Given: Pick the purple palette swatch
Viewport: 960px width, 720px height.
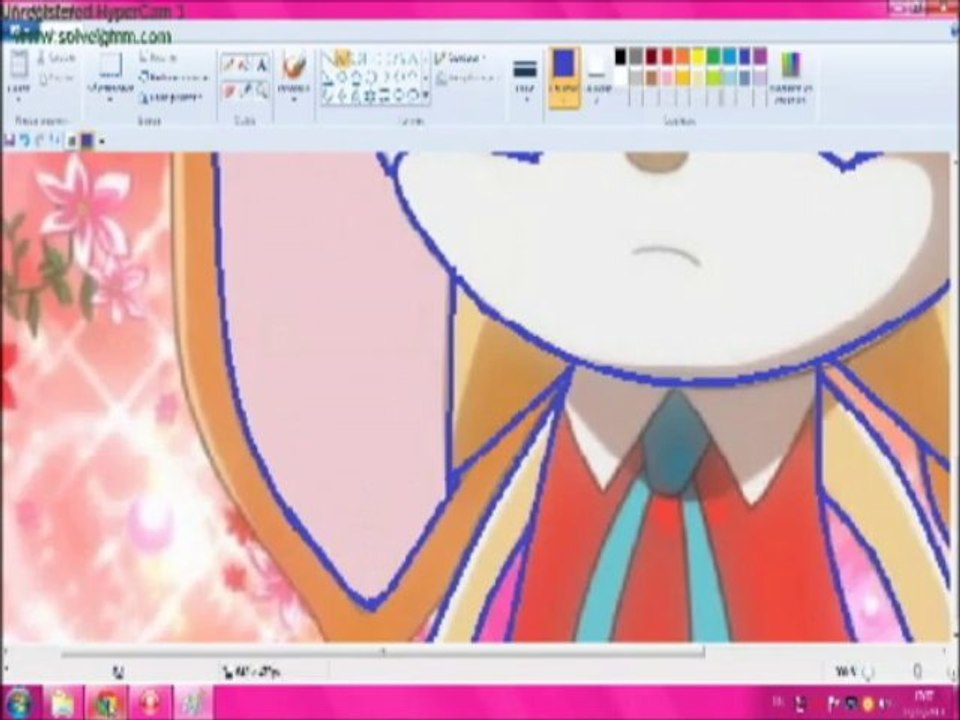Looking at the screenshot, I should 760,57.
